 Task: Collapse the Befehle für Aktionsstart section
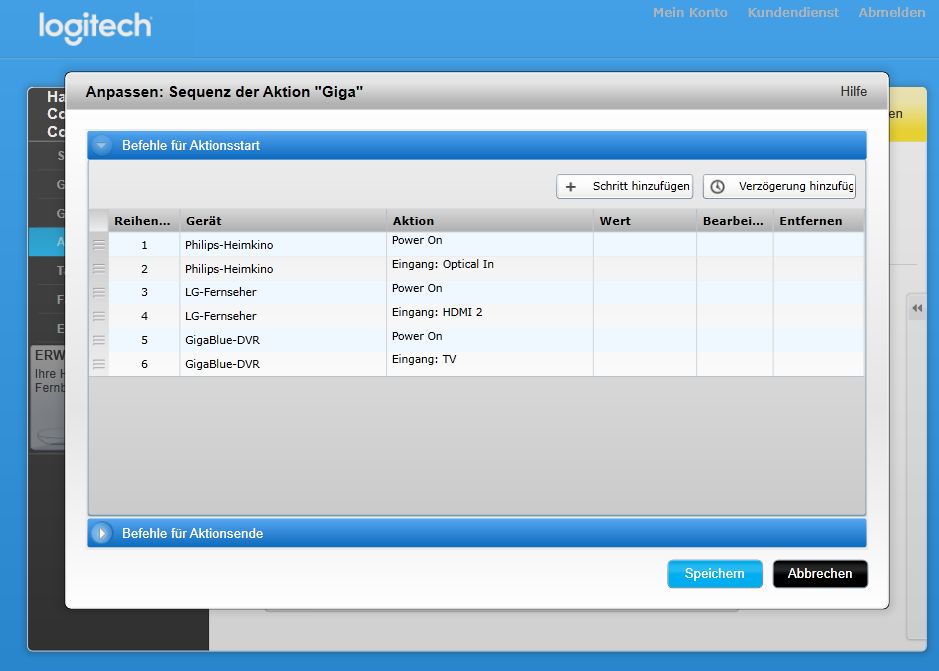(x=102, y=145)
